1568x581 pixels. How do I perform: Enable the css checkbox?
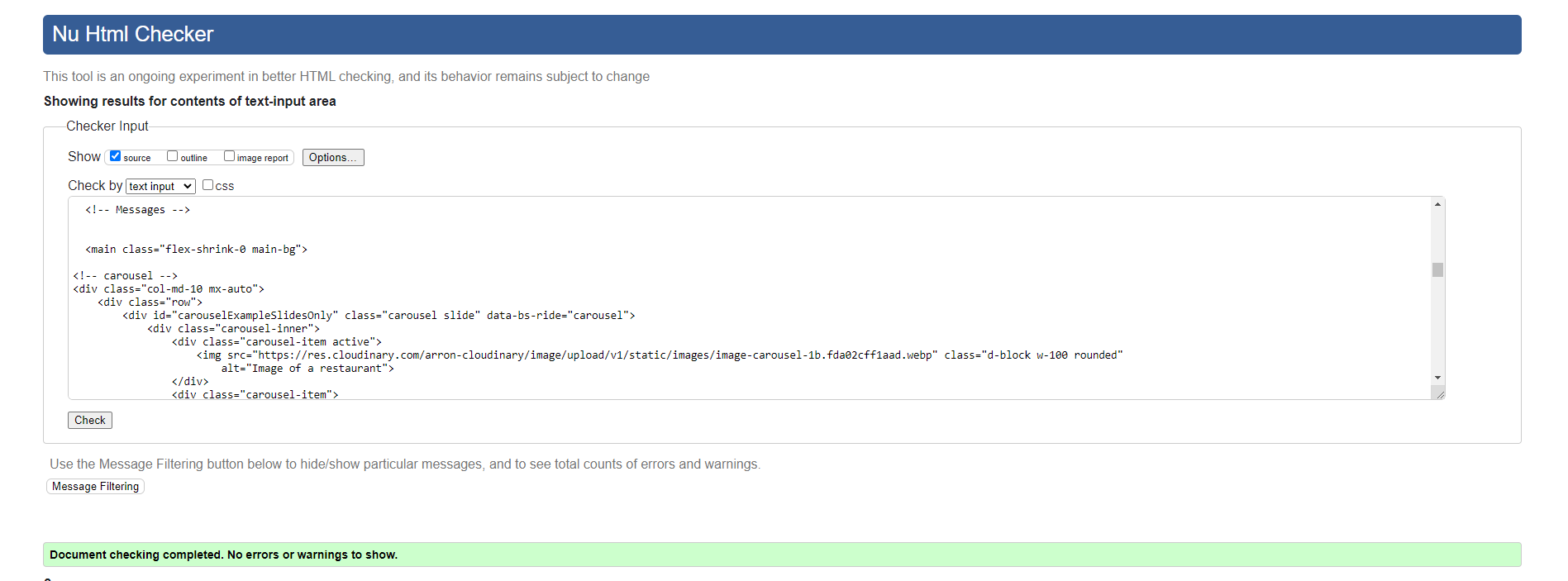(207, 185)
